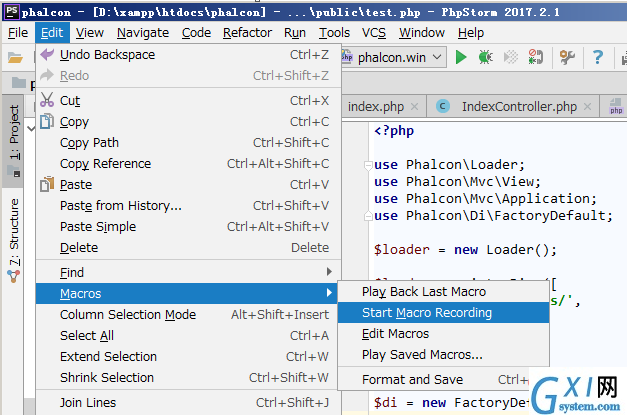Viewport: 627px width, 415px height.
Task: Click the Cut scissors icon
Action: (x=47, y=100)
